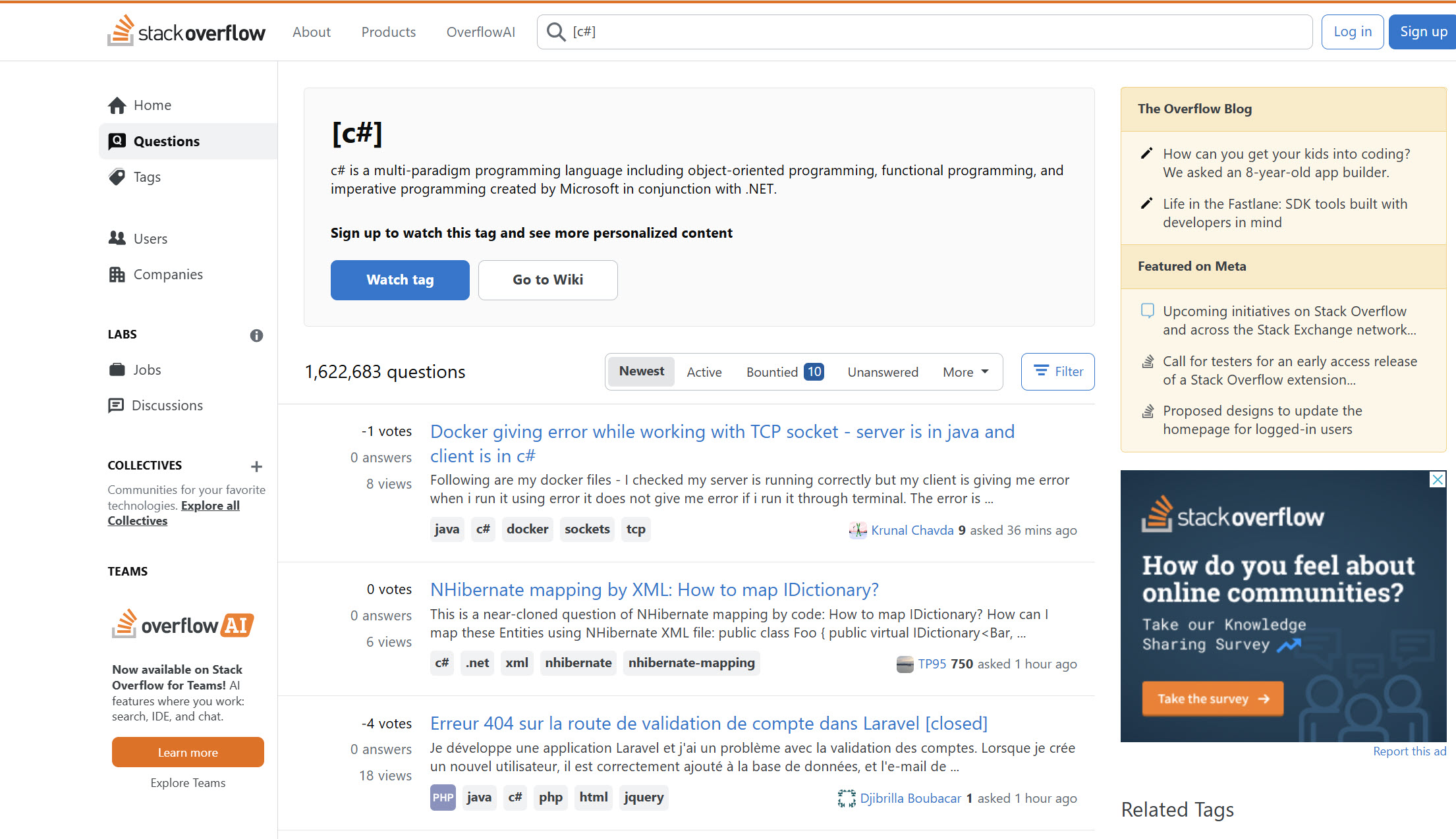This screenshot has width=1456, height=839.
Task: Click the Watch tag button
Action: [399, 280]
